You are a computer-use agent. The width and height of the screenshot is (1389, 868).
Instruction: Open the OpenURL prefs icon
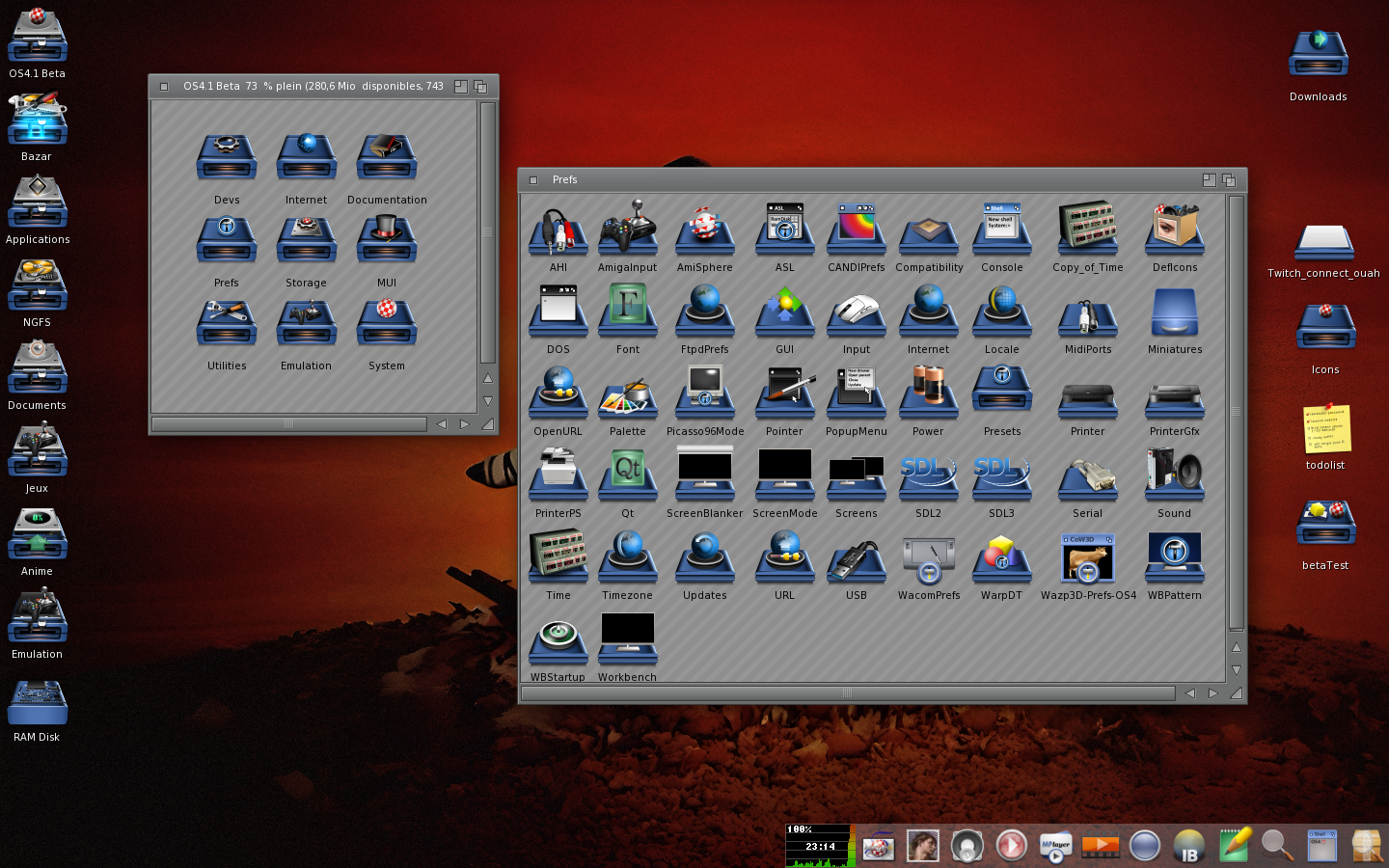click(x=558, y=394)
